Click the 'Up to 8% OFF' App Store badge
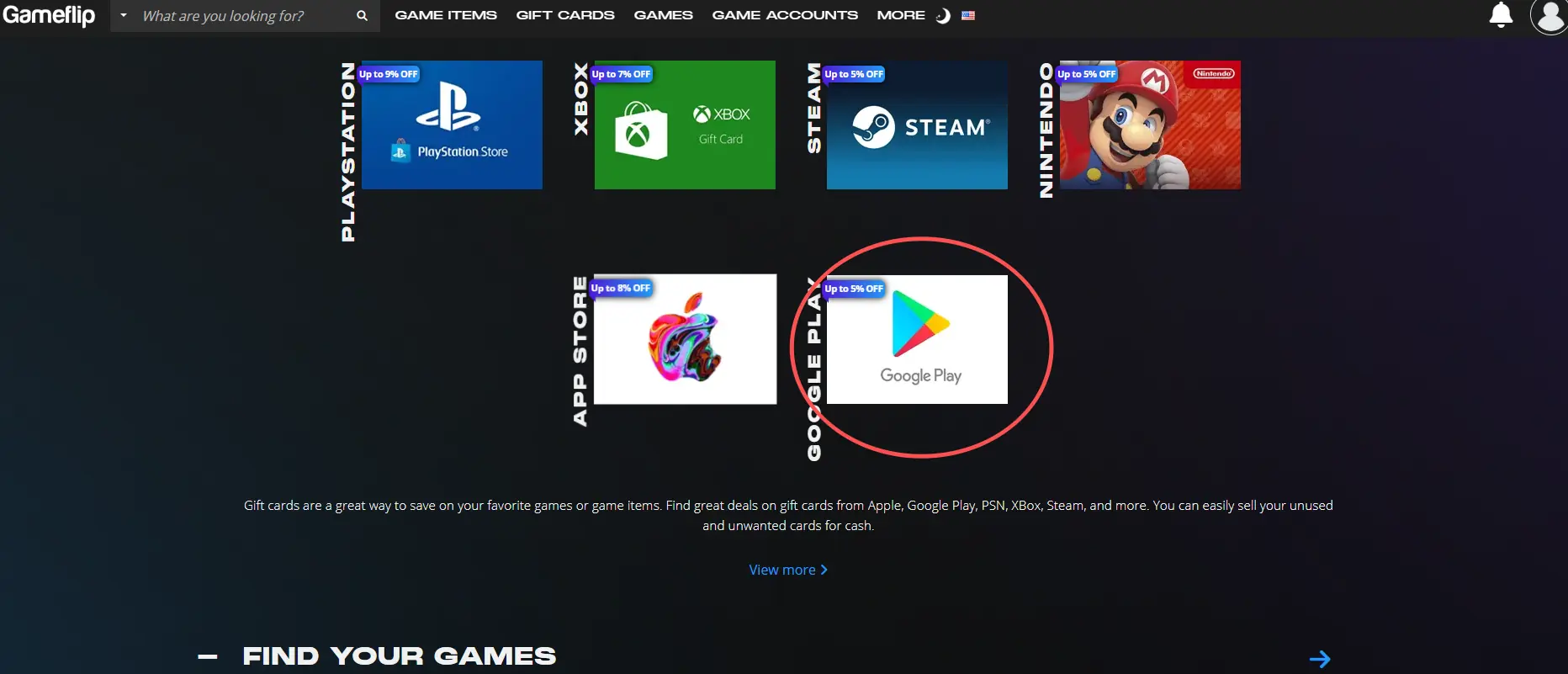1568x674 pixels. click(621, 288)
